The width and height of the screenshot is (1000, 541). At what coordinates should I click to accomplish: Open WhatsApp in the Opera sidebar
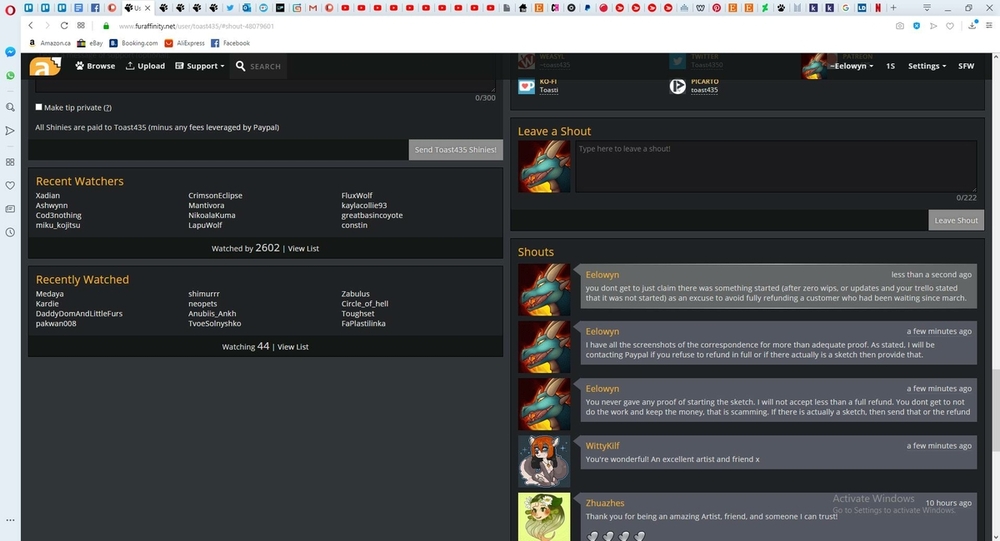click(10, 75)
